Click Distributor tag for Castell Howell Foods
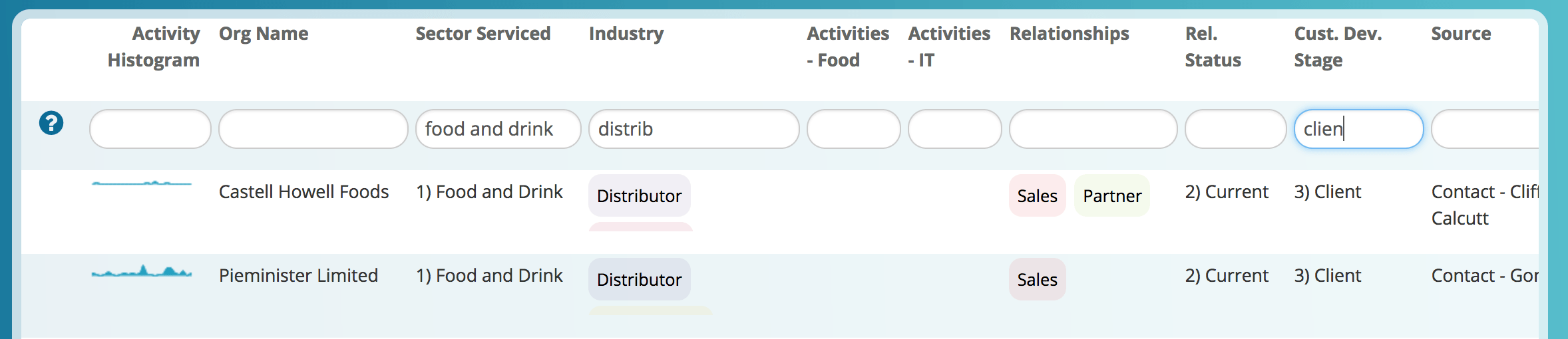Viewport: 1568px width, 339px height. [639, 196]
